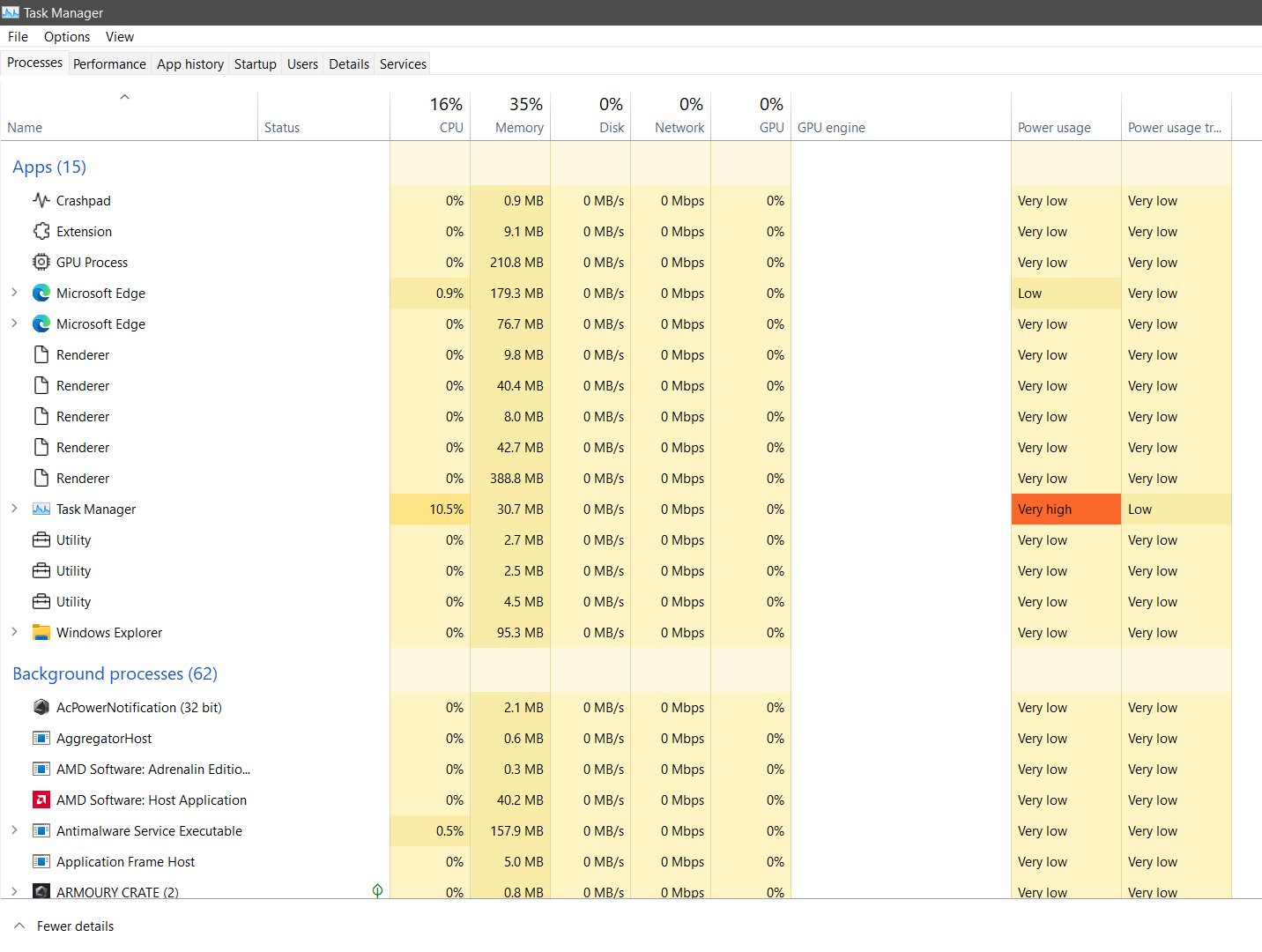Image resolution: width=1262 pixels, height=952 pixels.
Task: Sort by the Name column header
Action: (130, 115)
